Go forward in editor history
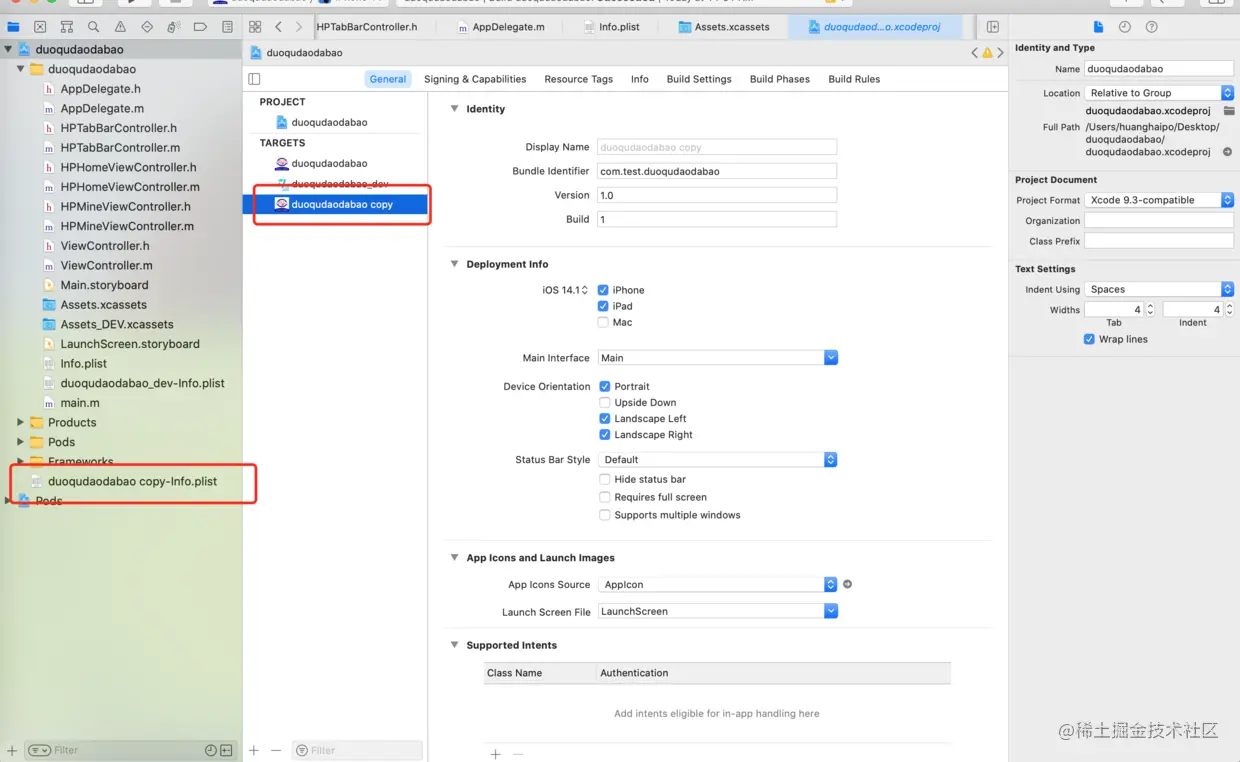This screenshot has height=762, width=1240. point(298,27)
